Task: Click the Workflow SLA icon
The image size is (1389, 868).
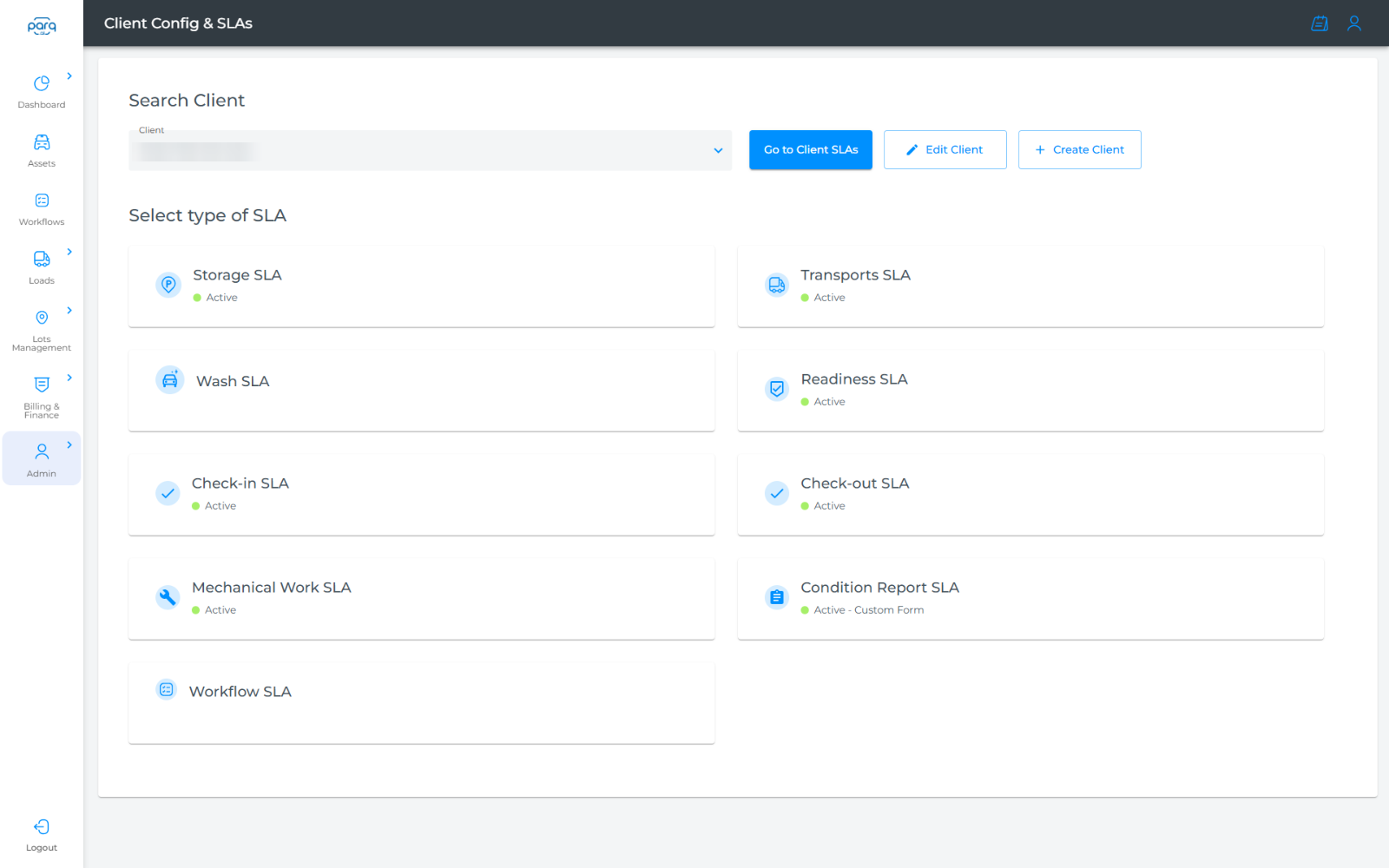Action: click(167, 689)
